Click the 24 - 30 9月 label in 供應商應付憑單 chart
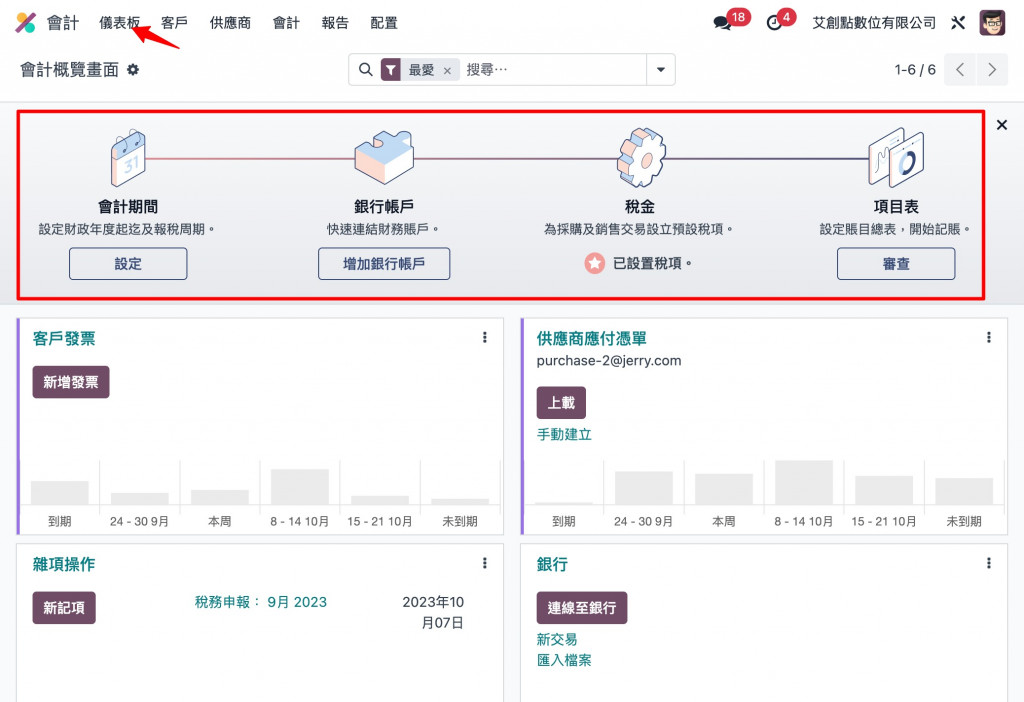The image size is (1024, 702). coord(643,521)
